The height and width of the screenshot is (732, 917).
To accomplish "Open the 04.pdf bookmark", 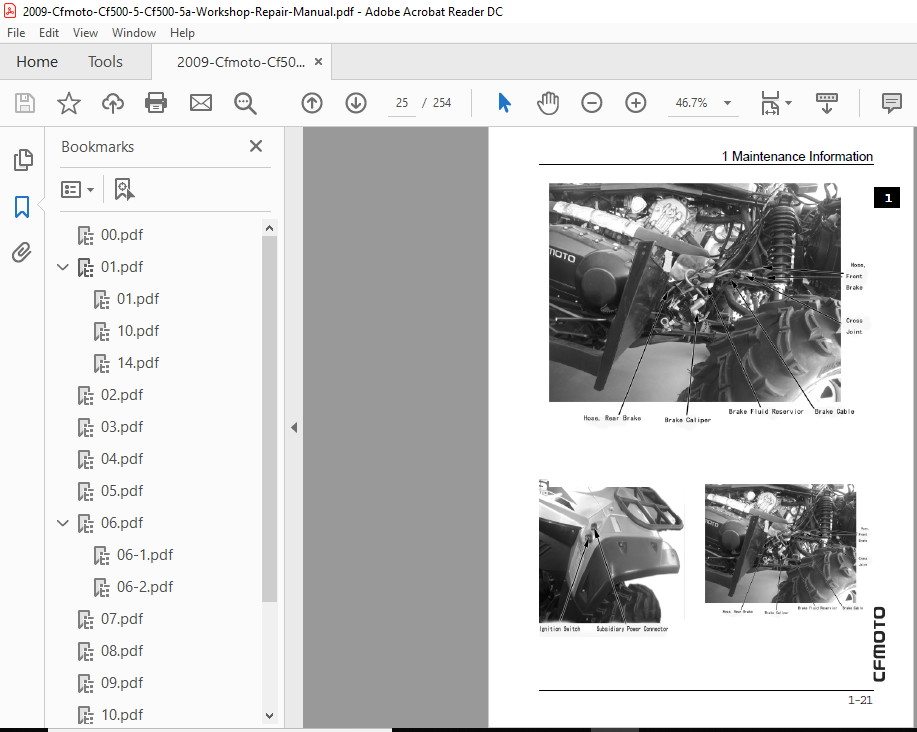I will click(122, 459).
